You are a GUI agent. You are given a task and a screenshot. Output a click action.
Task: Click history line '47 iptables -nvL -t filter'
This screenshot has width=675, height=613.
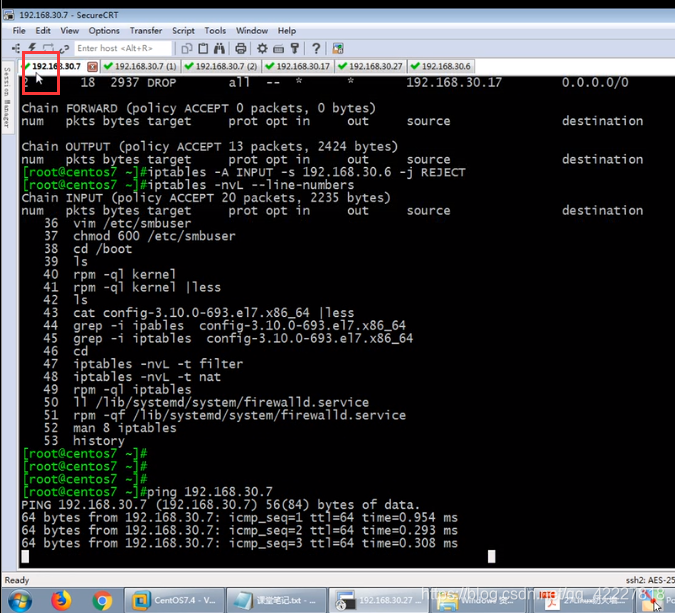[143, 364]
